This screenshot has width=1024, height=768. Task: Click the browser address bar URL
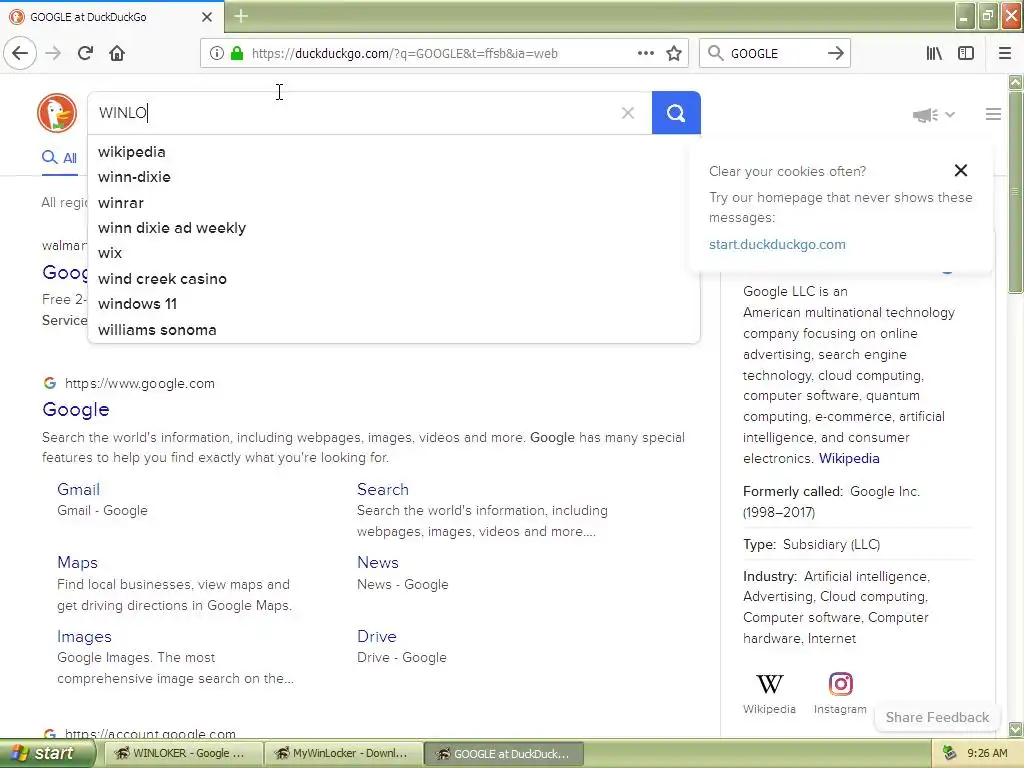pos(404,54)
